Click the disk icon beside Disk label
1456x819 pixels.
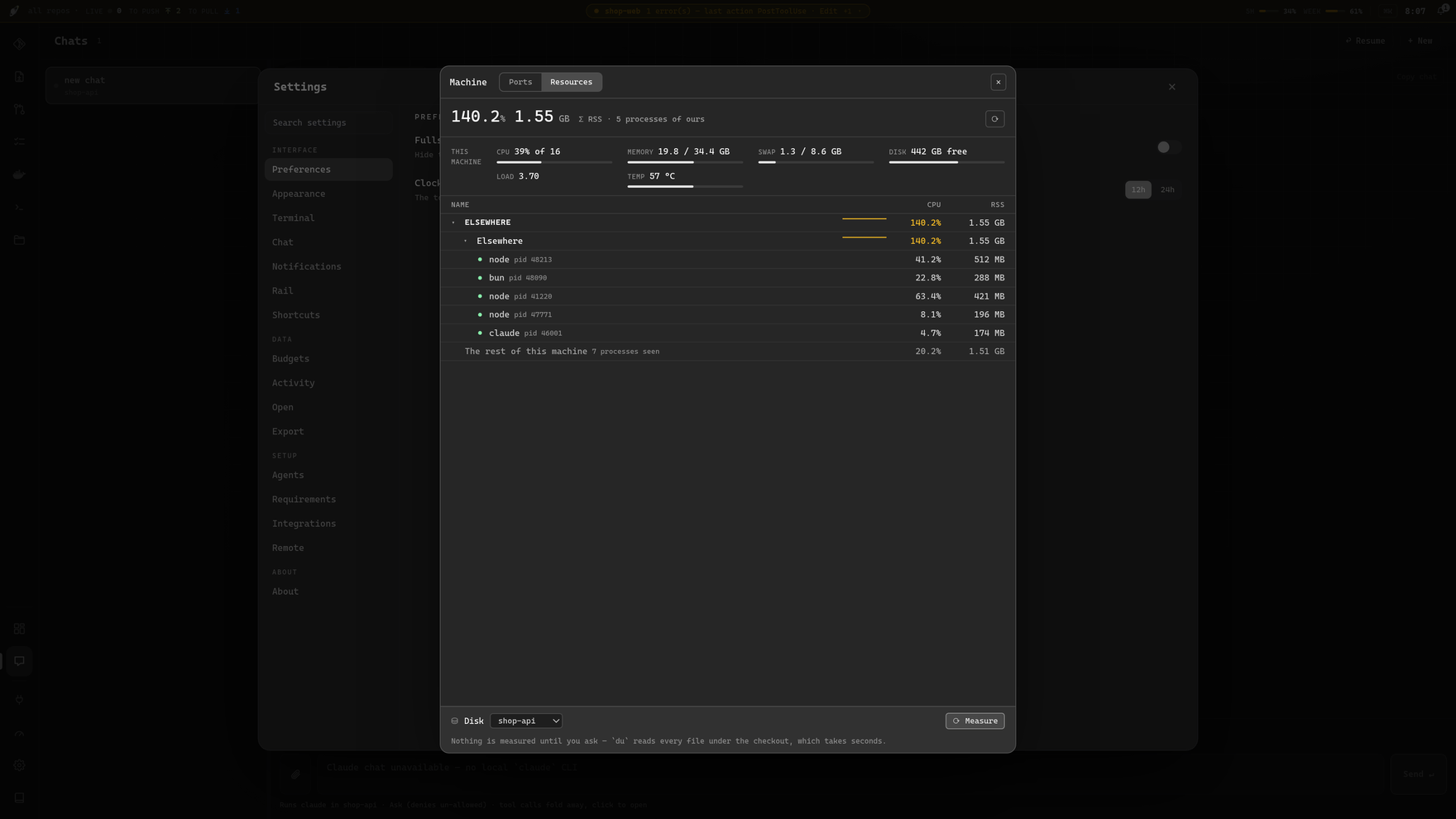tap(454, 721)
